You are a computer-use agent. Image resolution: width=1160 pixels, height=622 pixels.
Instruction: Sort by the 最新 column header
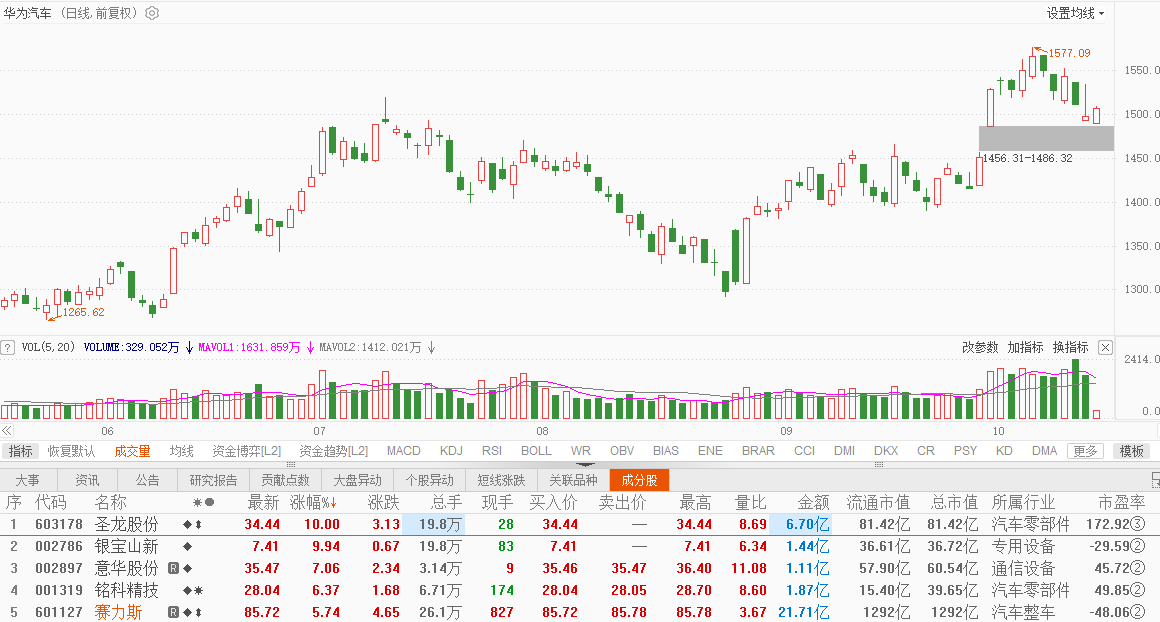[x=263, y=503]
